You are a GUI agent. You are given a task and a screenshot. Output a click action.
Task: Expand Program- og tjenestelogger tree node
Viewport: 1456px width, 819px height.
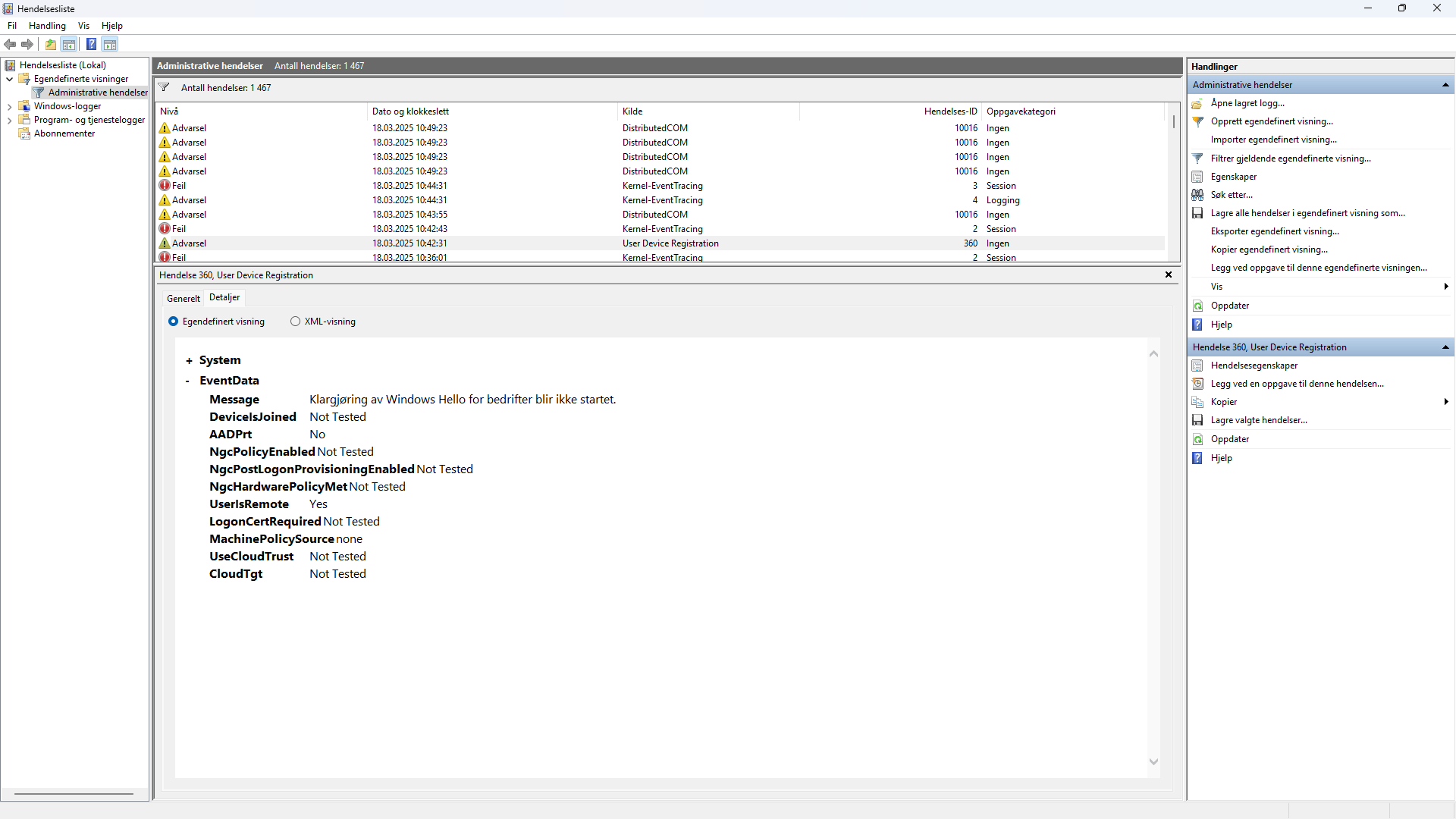pos(9,121)
